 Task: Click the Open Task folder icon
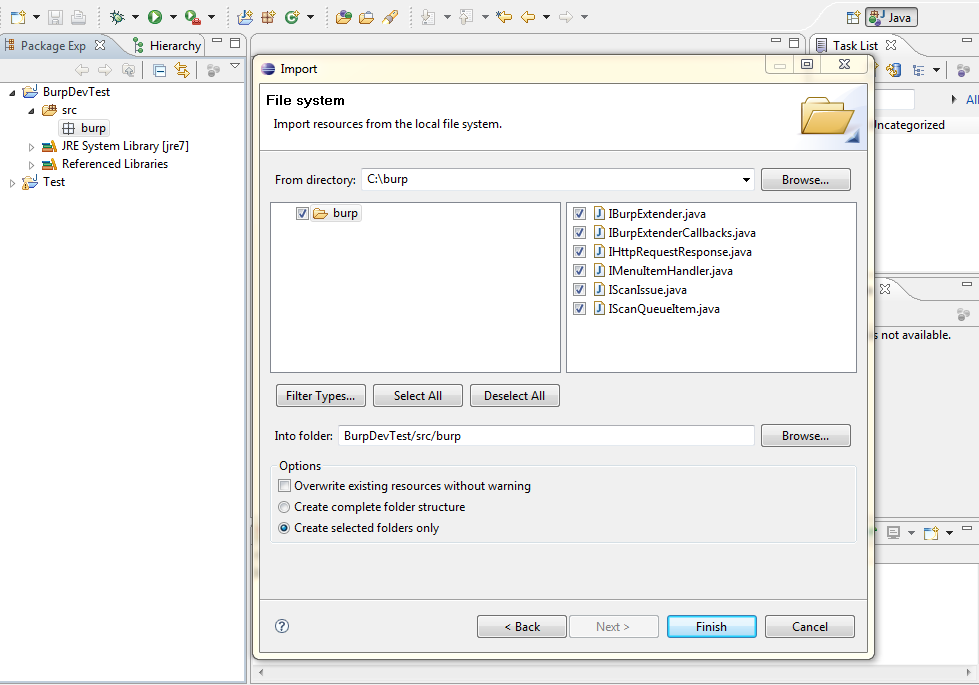coord(367,17)
